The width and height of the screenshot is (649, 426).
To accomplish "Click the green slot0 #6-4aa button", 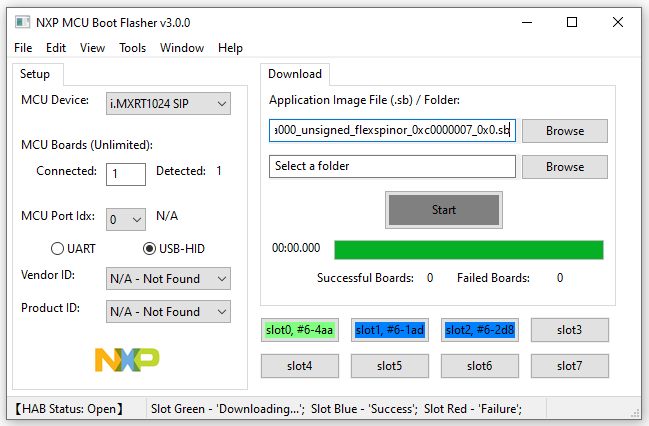I will point(300,330).
